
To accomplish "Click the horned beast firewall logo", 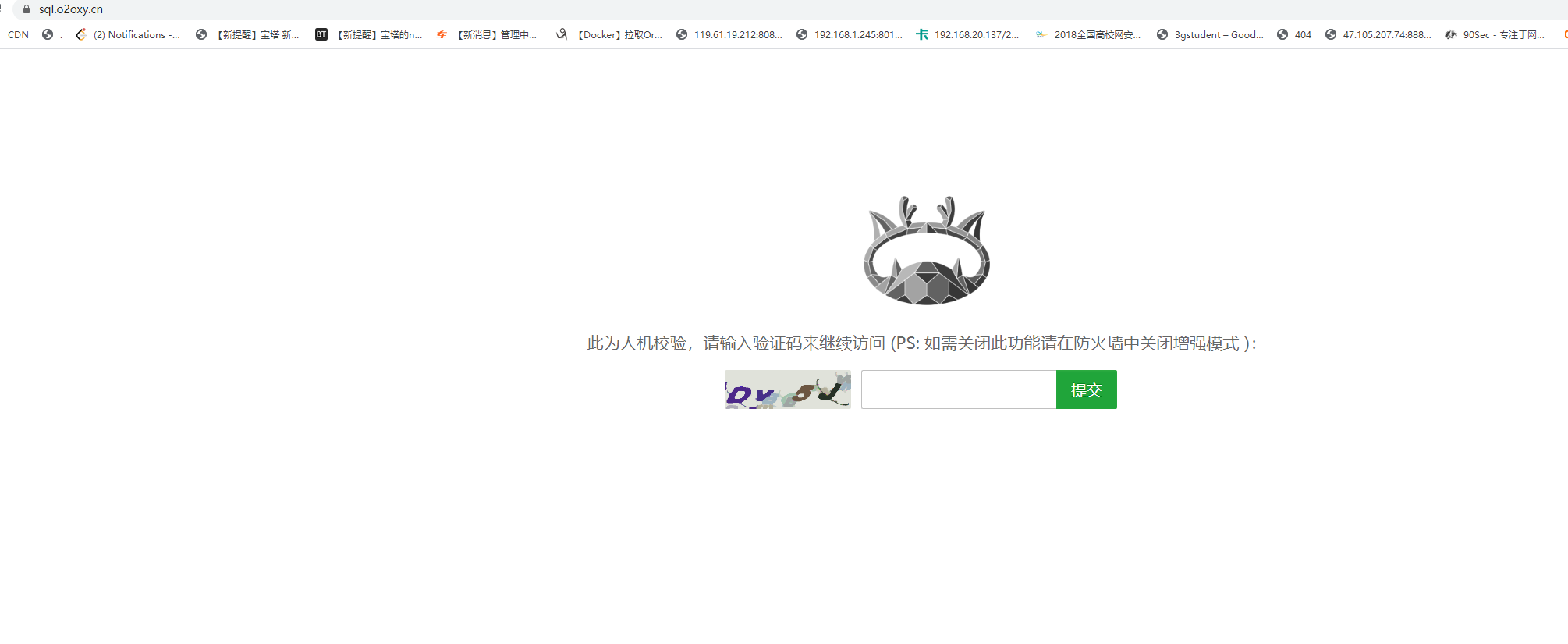I will point(927,251).
